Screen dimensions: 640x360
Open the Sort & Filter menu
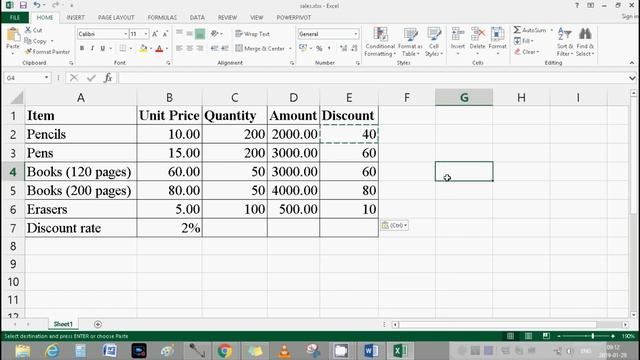coord(565,42)
